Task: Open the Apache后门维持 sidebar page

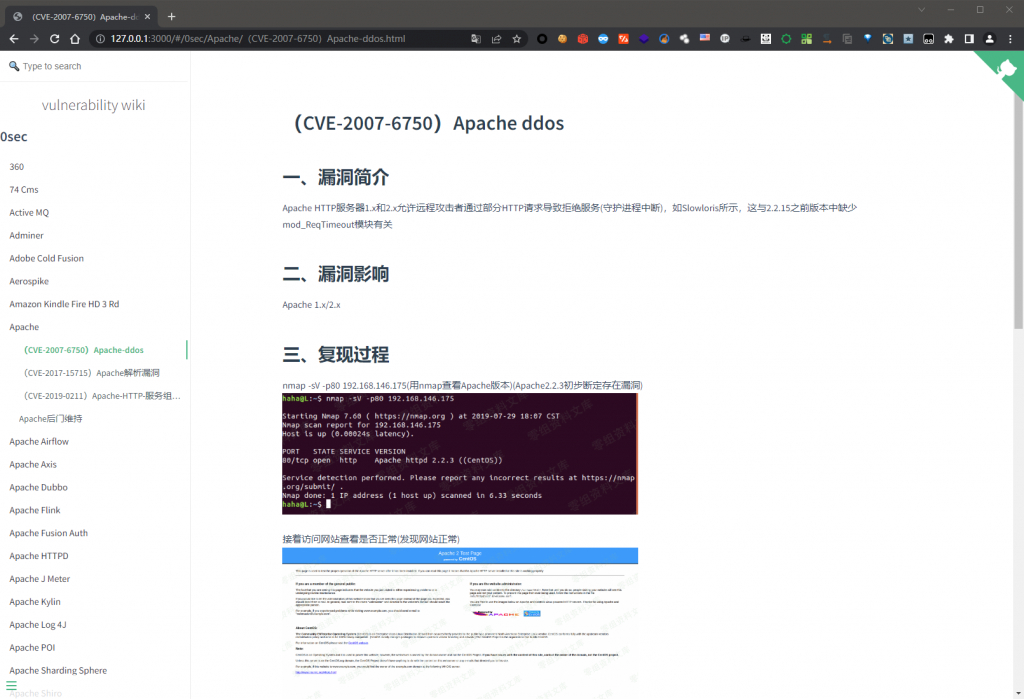Action: coord(50,419)
